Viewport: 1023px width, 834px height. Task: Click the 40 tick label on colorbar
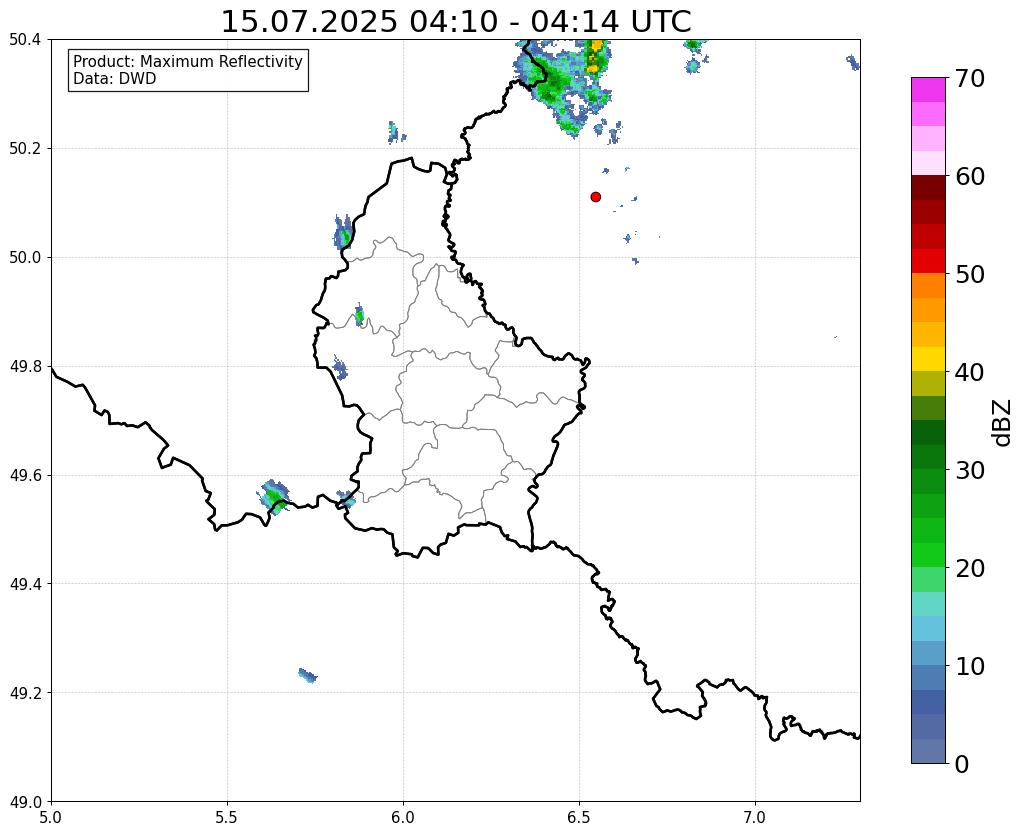[970, 372]
